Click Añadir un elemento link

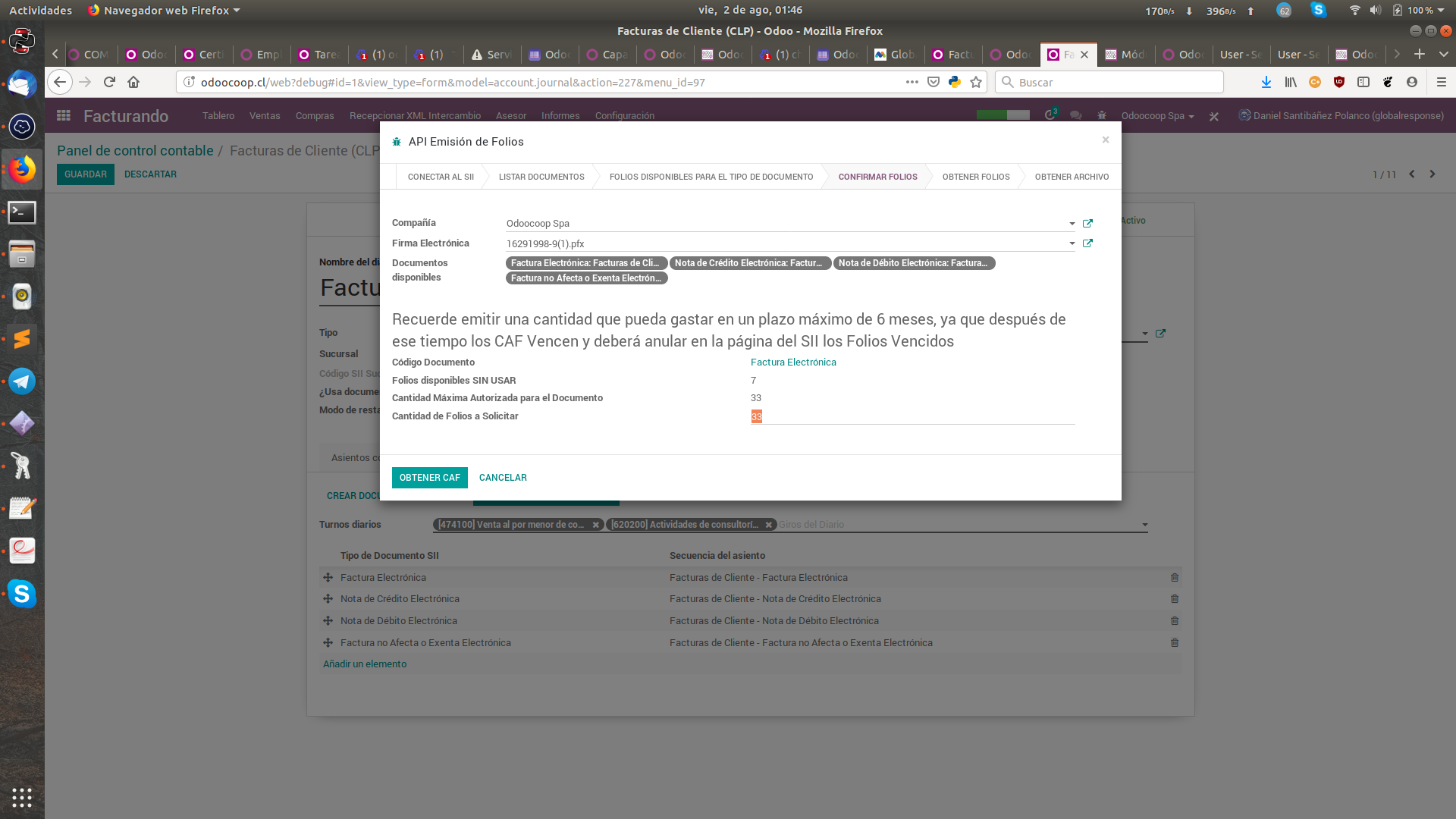pos(365,664)
